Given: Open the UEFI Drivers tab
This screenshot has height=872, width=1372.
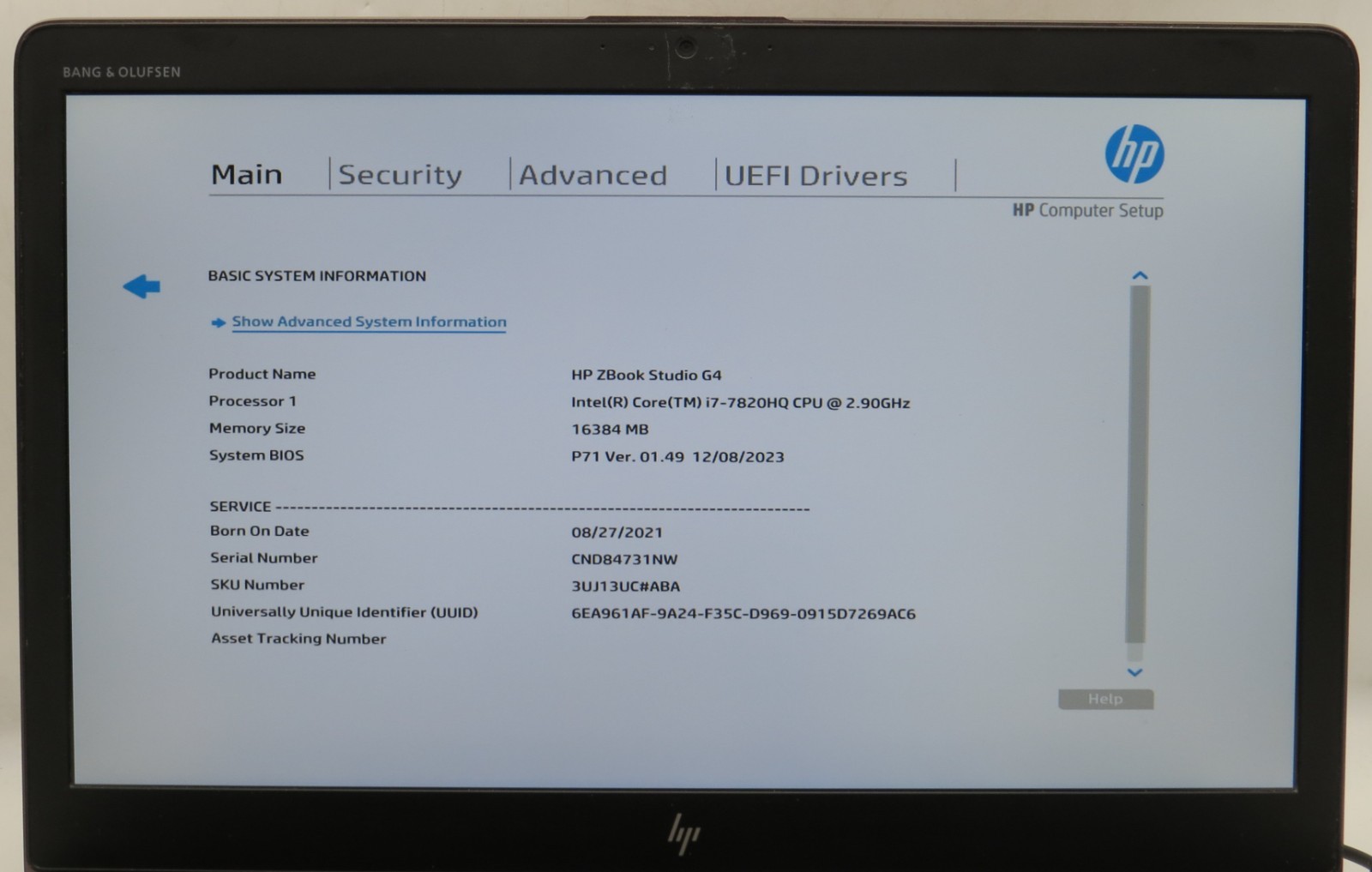Looking at the screenshot, I should pos(815,176).
